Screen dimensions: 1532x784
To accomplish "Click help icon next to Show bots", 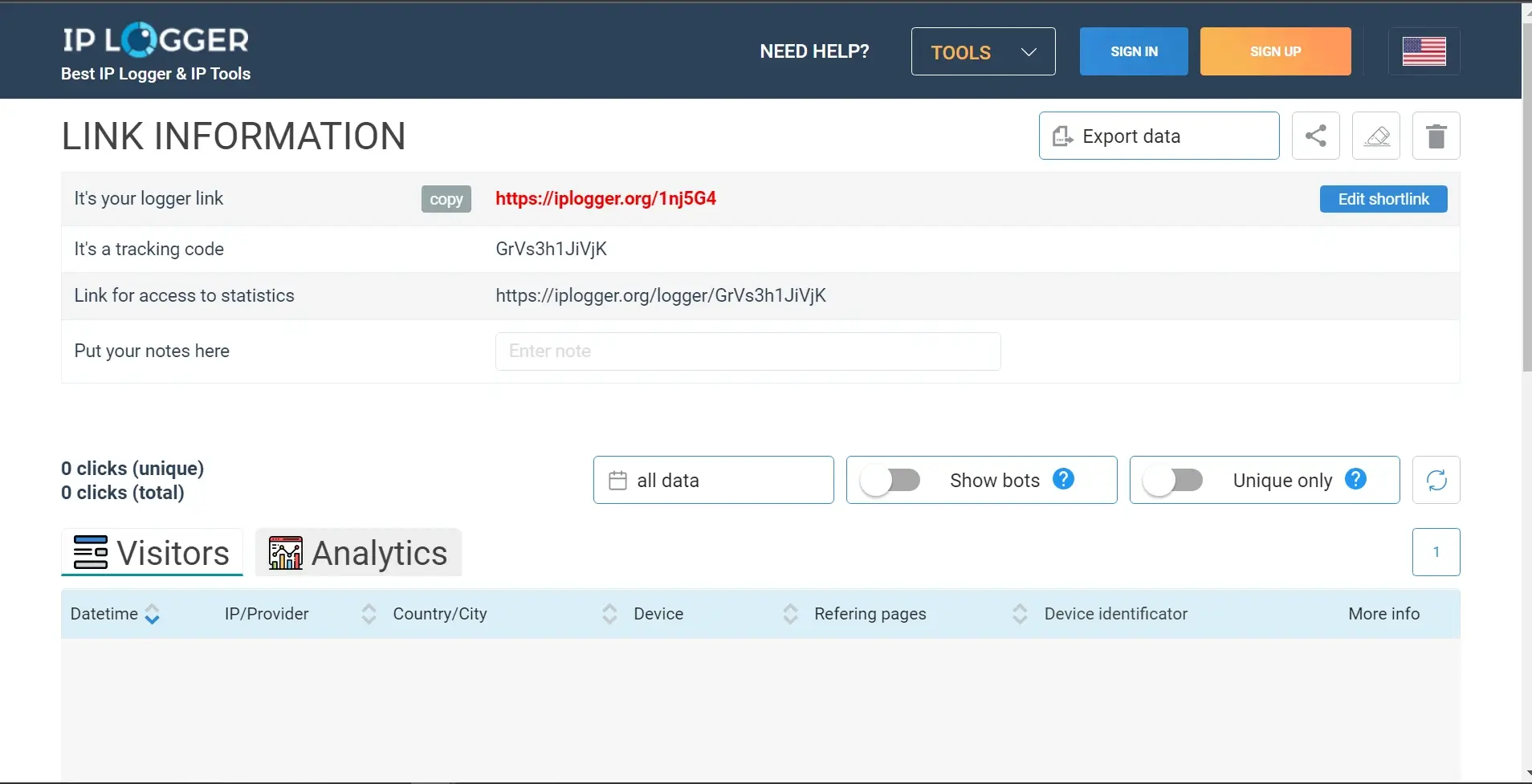I will pos(1063,479).
